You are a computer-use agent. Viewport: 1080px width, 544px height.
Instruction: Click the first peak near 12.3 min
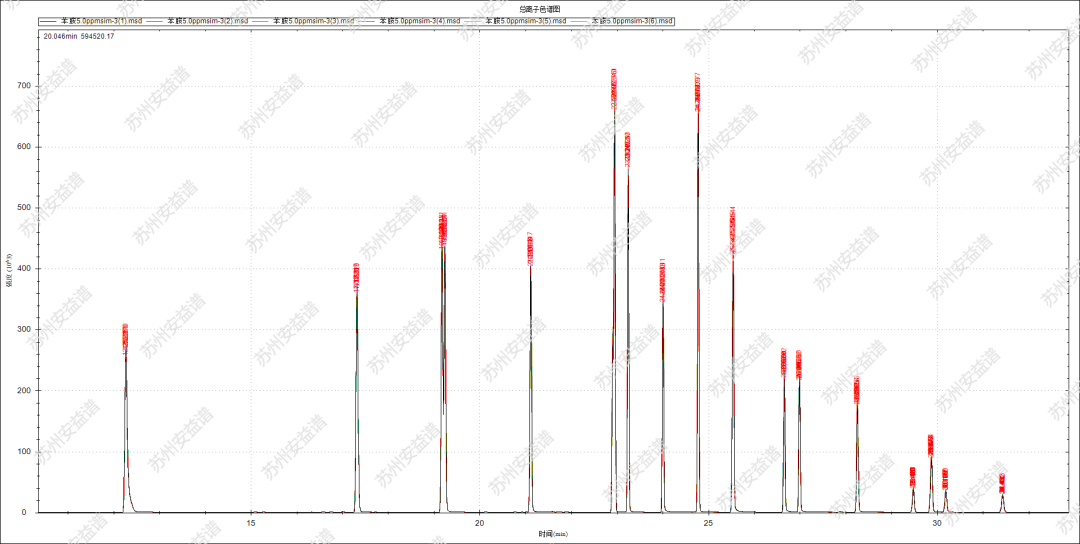click(125, 338)
